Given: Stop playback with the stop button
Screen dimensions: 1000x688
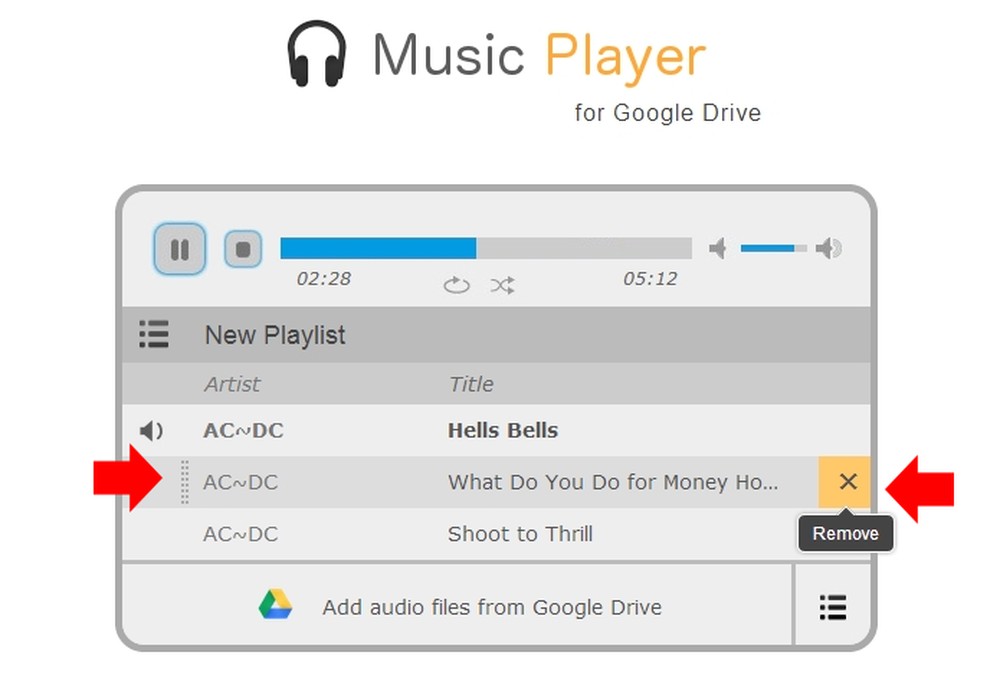Looking at the screenshot, I should (240, 249).
